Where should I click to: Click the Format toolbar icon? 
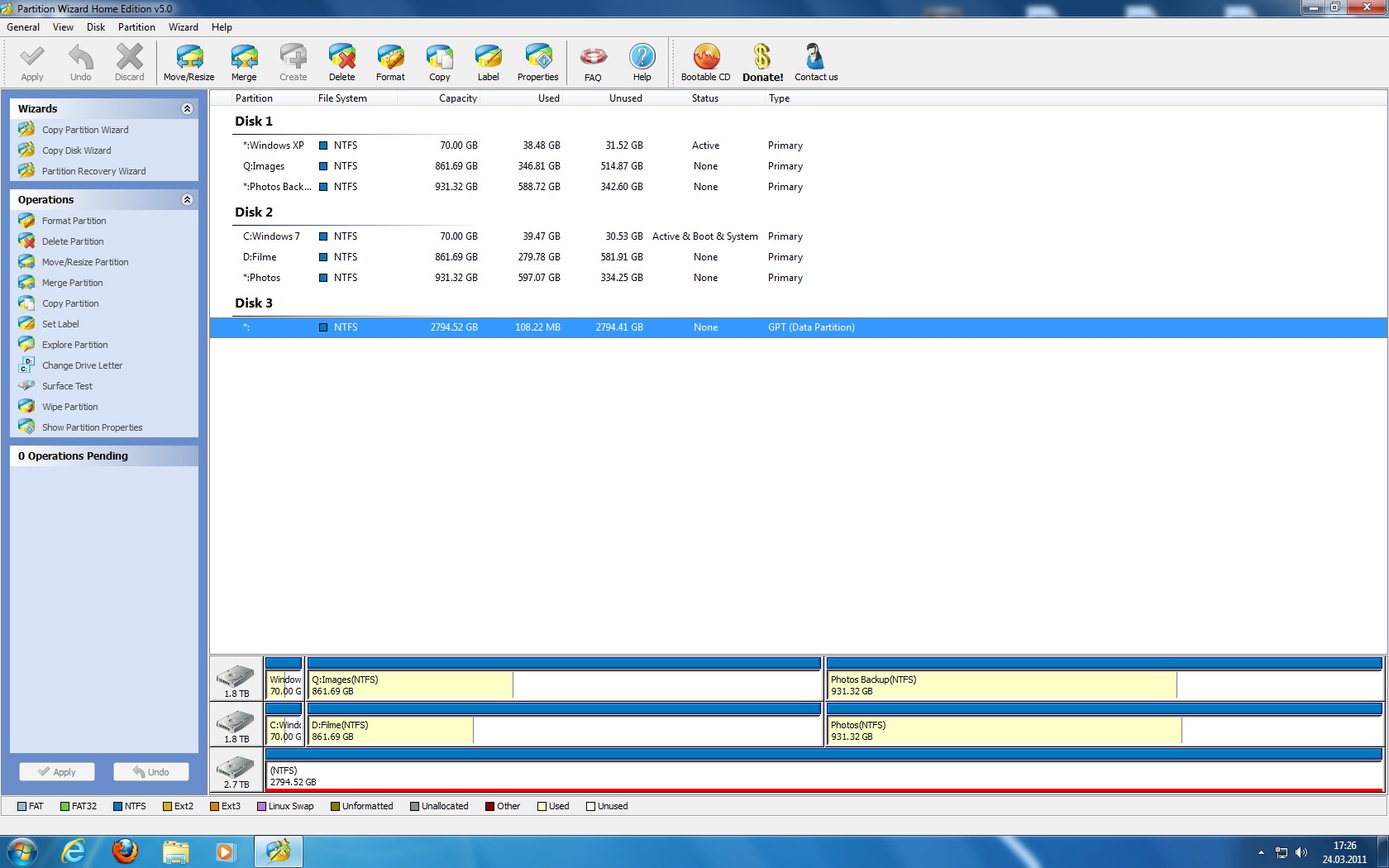pos(390,63)
